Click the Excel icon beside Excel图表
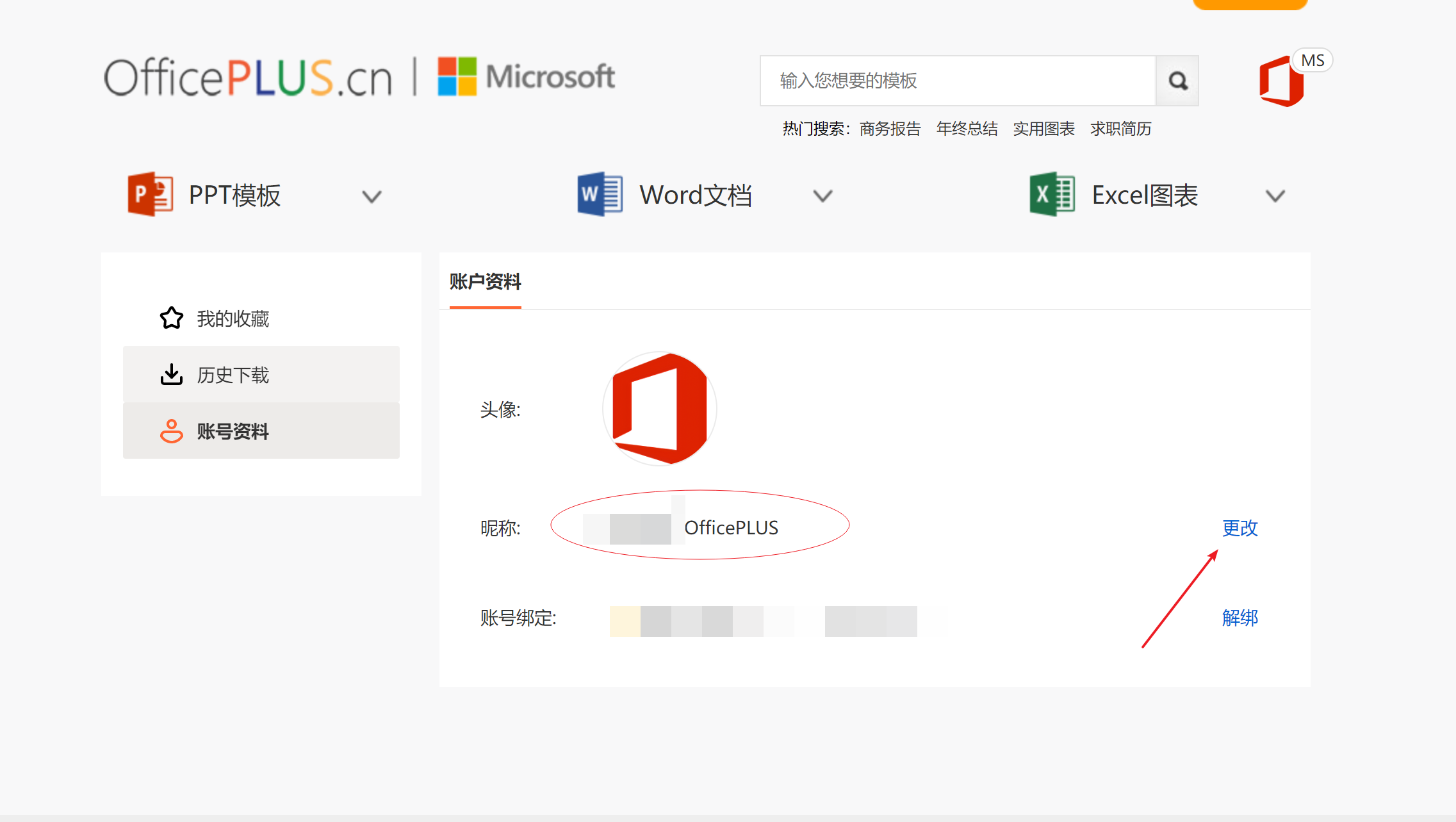The image size is (1456, 822). [1052, 194]
